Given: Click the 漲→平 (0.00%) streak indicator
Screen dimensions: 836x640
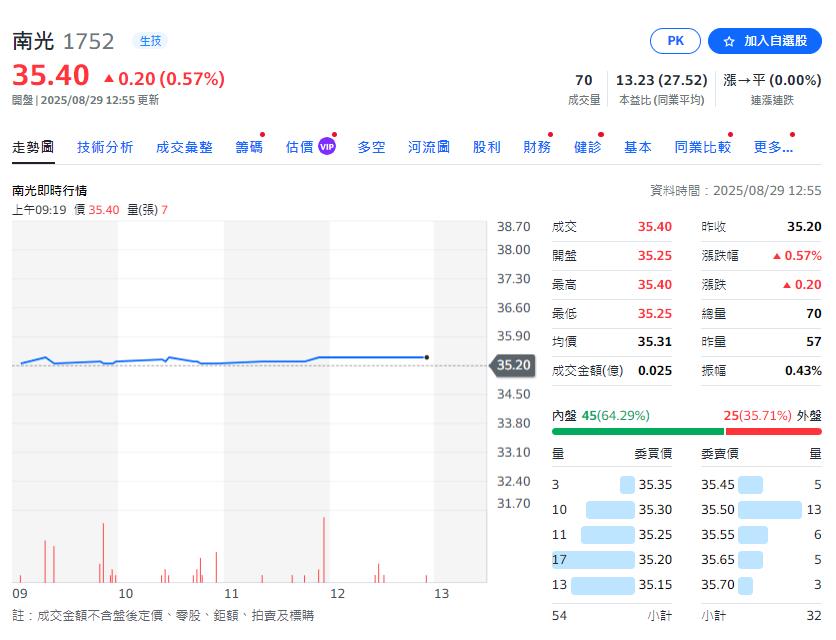Looking at the screenshot, I should 772,81.
